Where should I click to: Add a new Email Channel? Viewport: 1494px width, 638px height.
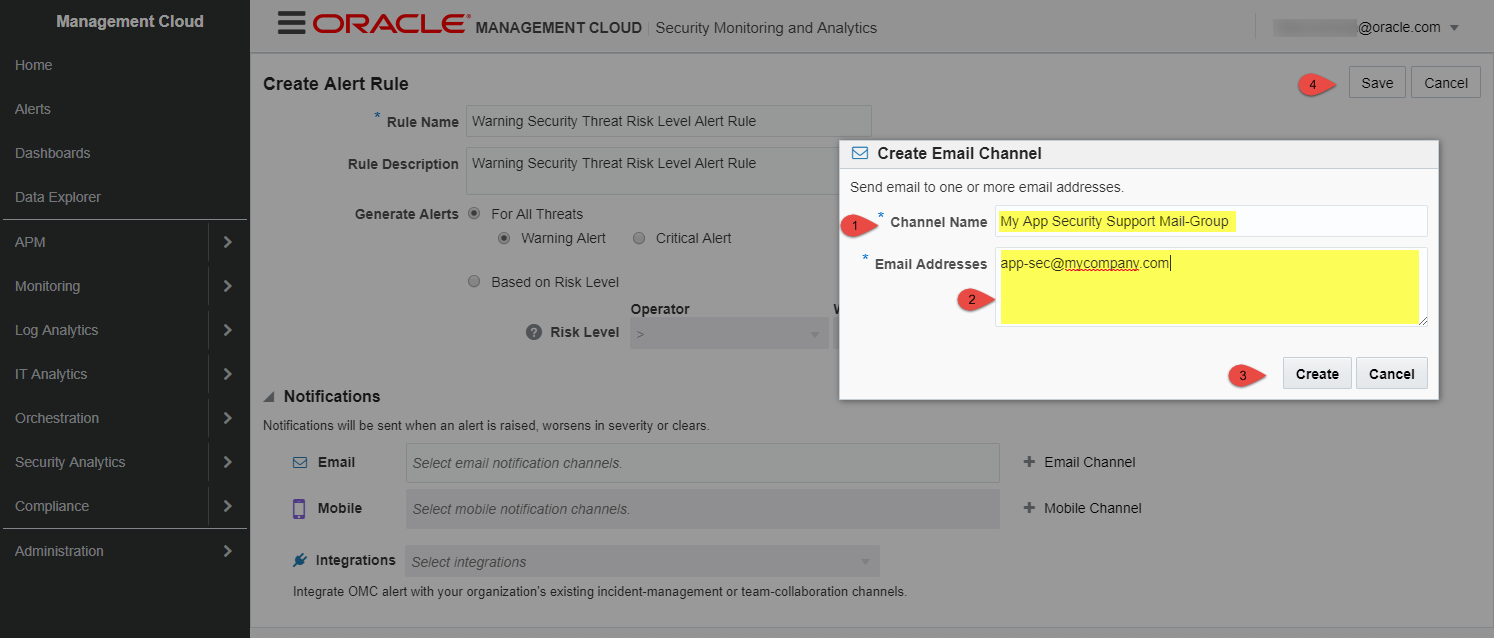[1080, 462]
